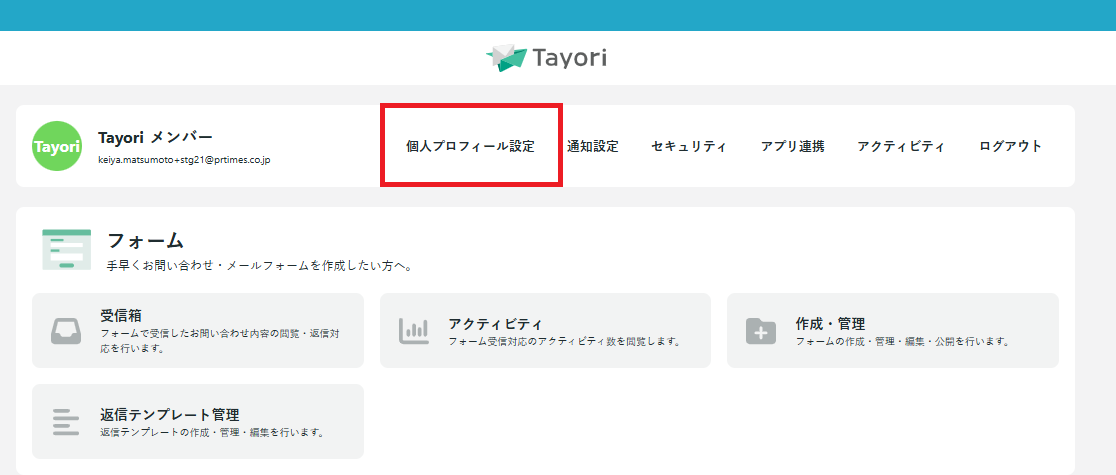
Task: Click ログアウト to sign out
Action: coord(1011,147)
